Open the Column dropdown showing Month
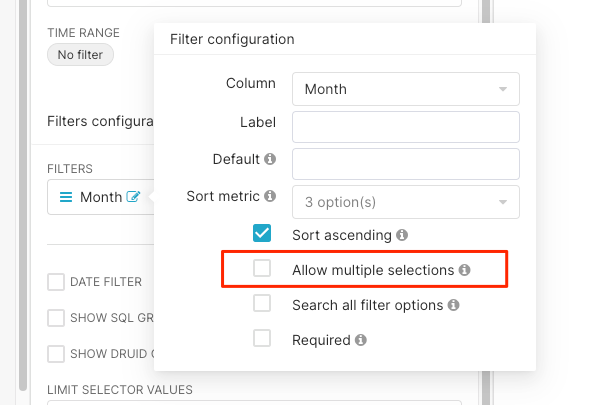Viewport: 607px width, 405px height. 405,89
